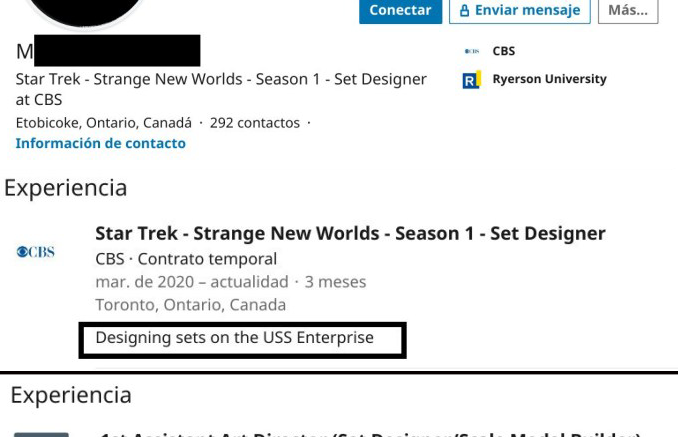Click the blacked-out profile picture

(86, 13)
